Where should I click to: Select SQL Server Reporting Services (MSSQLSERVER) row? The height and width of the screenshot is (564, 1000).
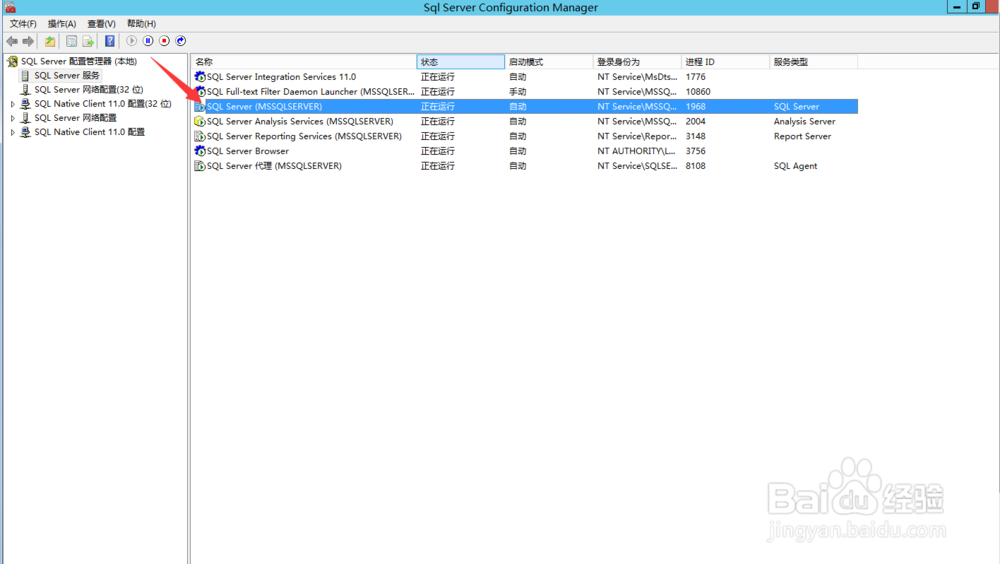[x=526, y=136]
